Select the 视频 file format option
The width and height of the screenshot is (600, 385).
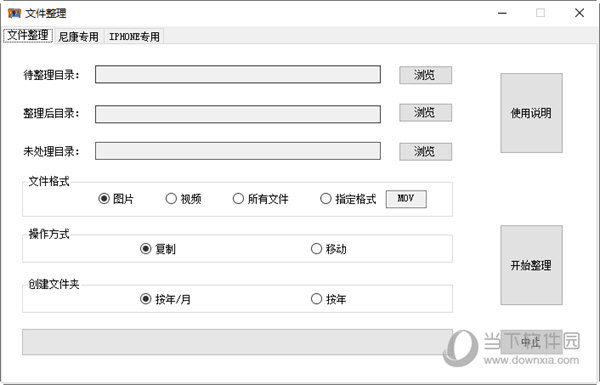click(183, 199)
